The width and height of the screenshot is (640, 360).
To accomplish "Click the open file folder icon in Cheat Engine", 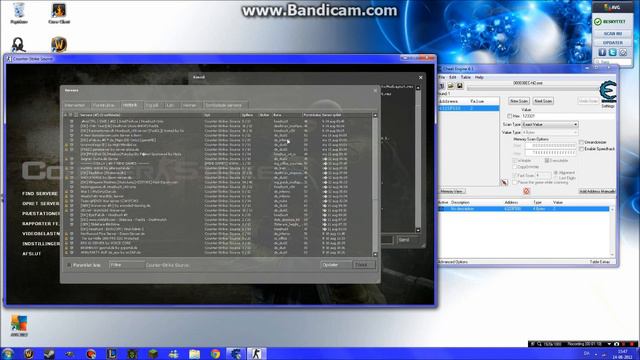I will tap(451, 86).
